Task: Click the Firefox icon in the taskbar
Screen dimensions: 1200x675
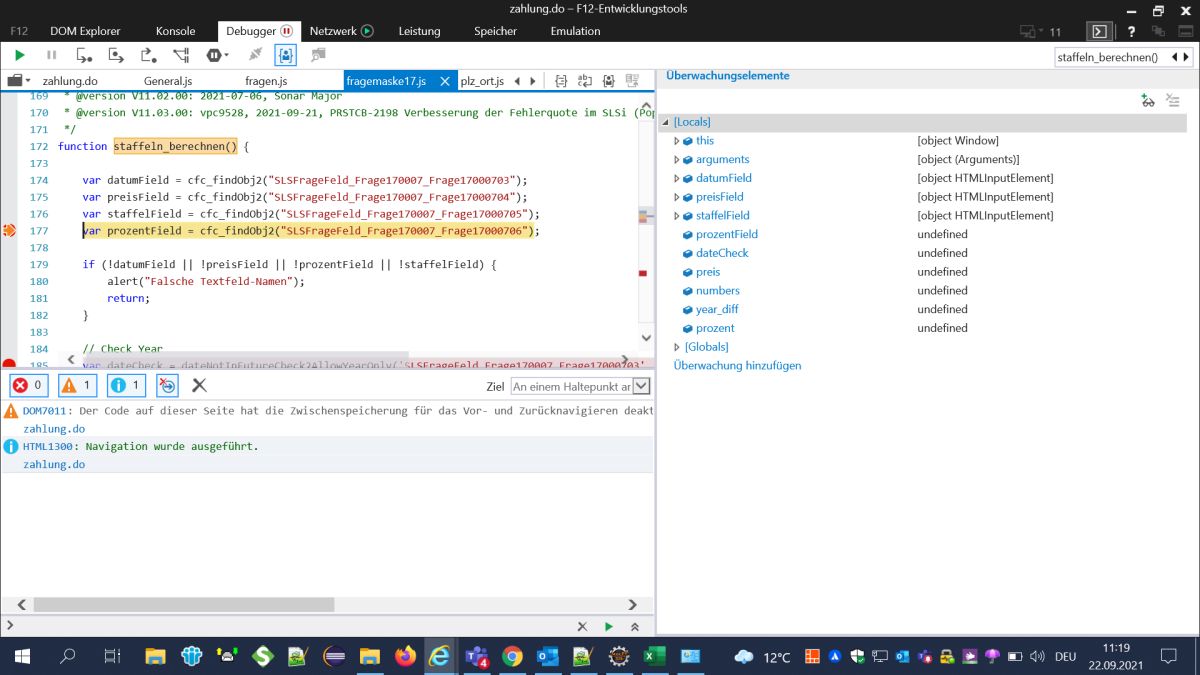Action: [405, 657]
